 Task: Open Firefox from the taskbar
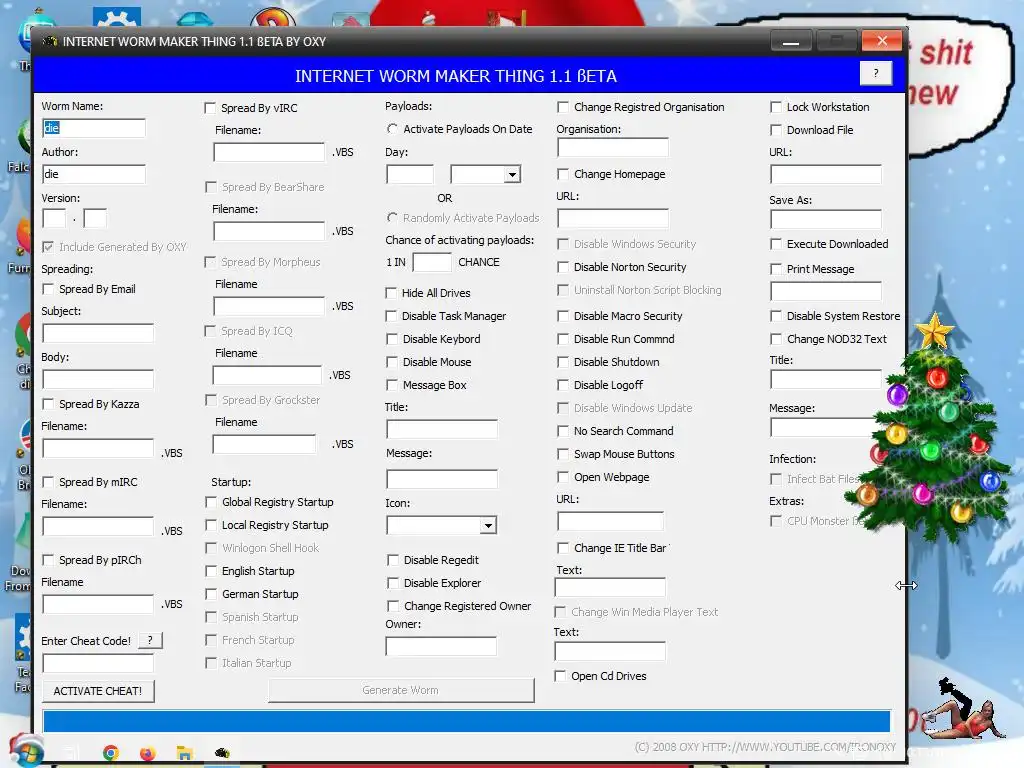tap(148, 753)
